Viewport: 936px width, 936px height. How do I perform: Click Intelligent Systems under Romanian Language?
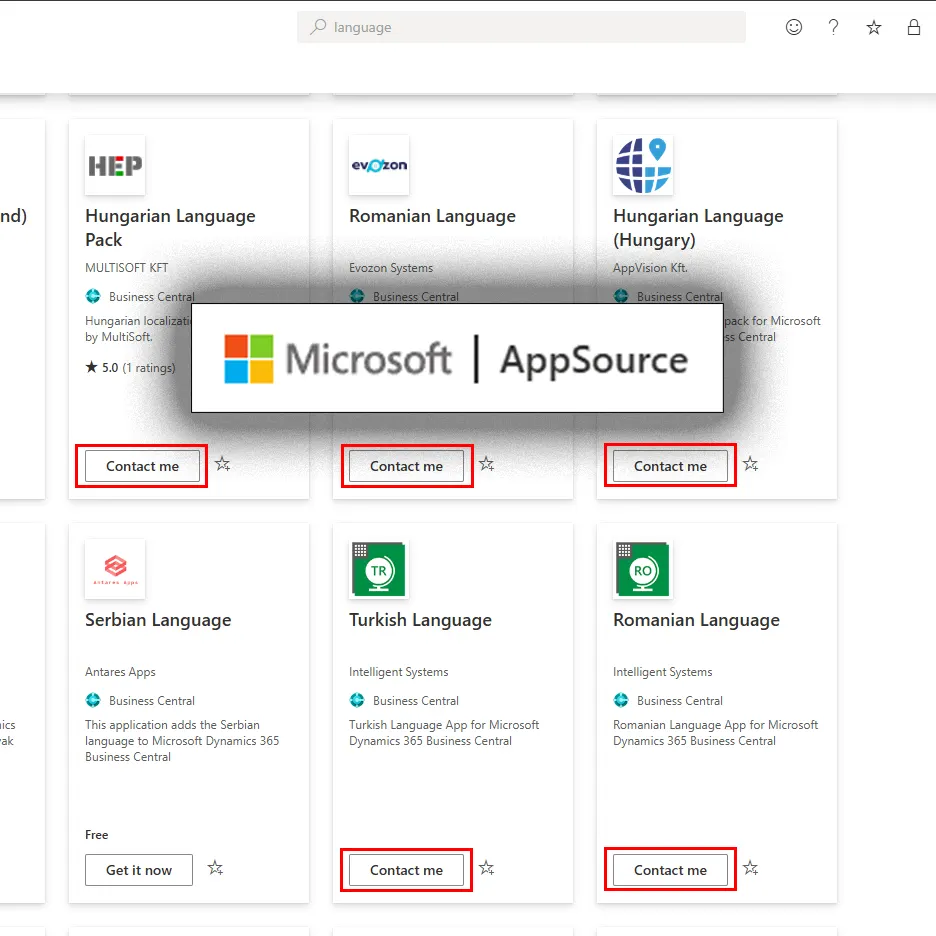tap(662, 672)
